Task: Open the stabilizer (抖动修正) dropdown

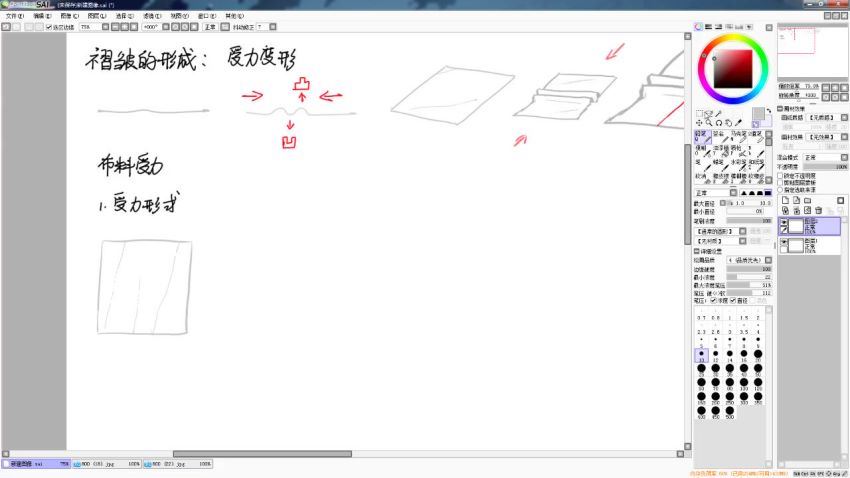Action: click(x=273, y=27)
